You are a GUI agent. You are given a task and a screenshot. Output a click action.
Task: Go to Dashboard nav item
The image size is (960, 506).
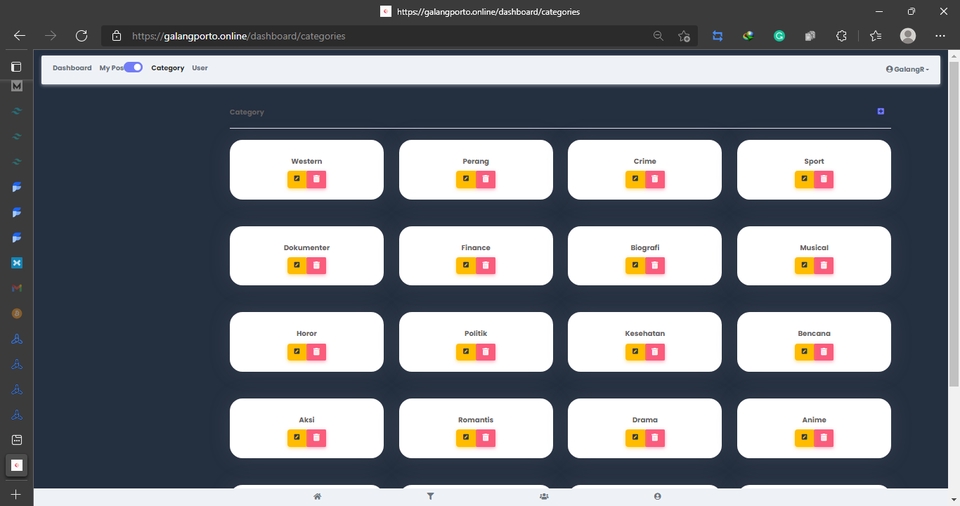(72, 68)
